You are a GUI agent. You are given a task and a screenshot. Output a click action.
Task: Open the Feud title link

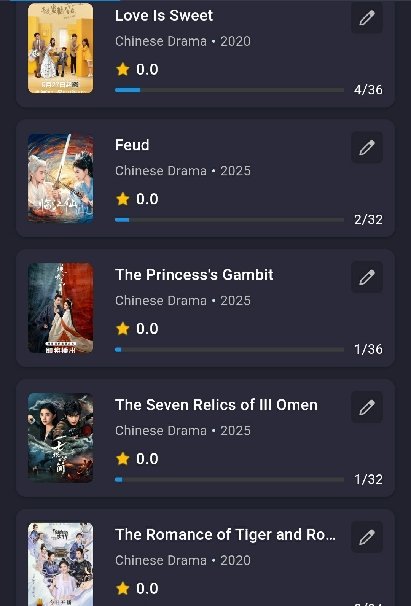[x=132, y=145]
